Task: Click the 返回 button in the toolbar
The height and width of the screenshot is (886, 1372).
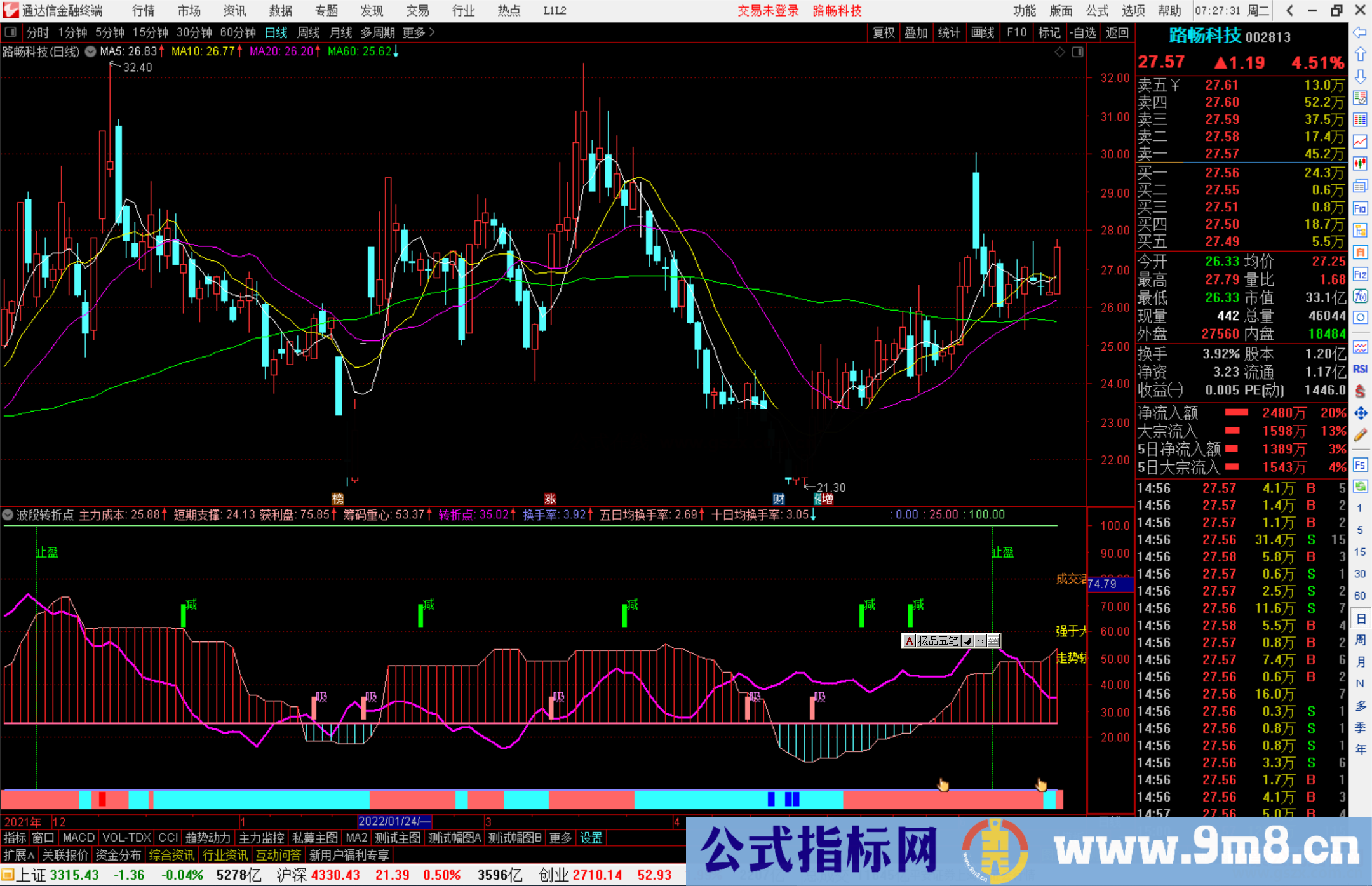Action: (1116, 32)
